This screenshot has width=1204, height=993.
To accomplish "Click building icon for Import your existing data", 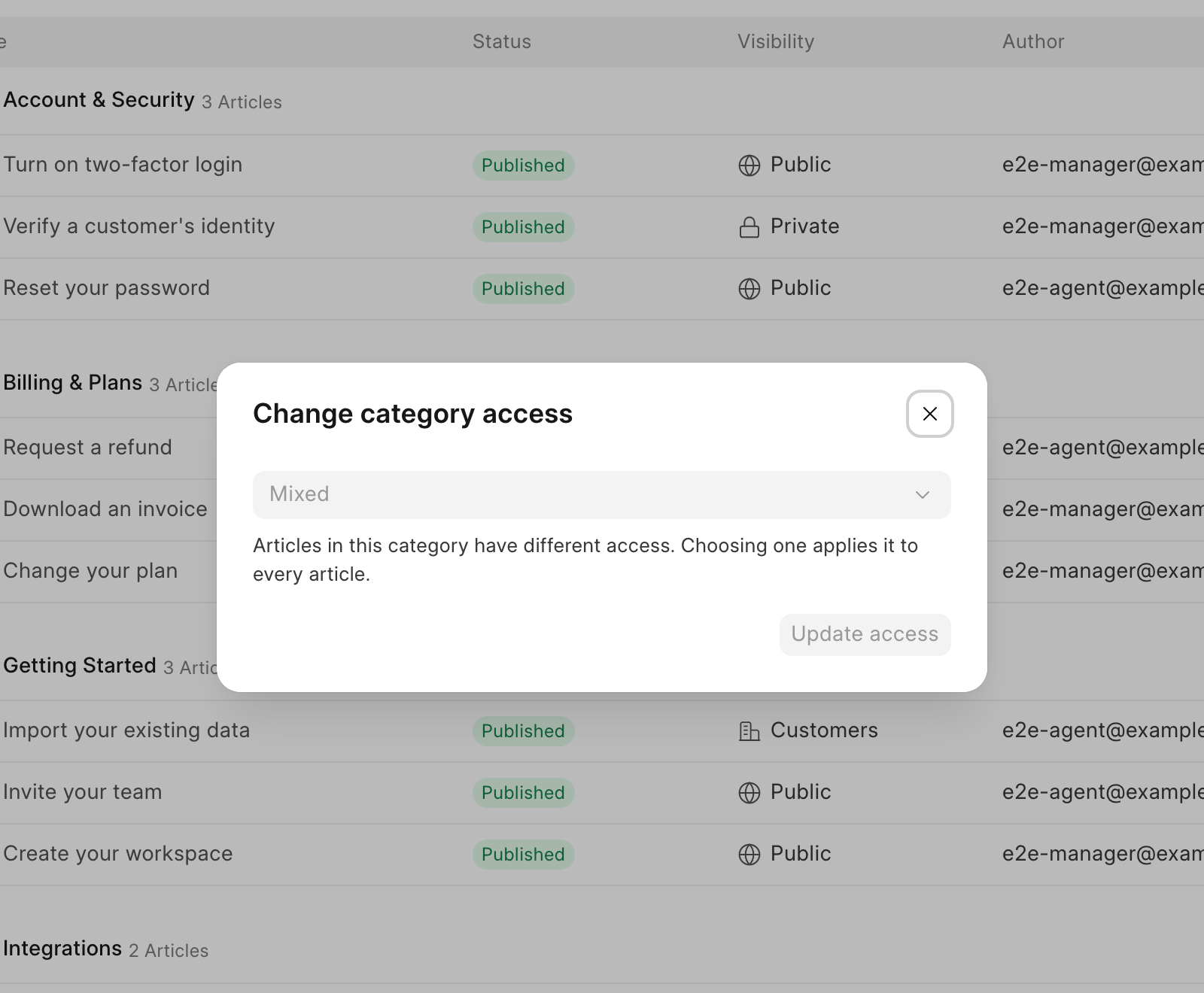I will click(x=749, y=731).
